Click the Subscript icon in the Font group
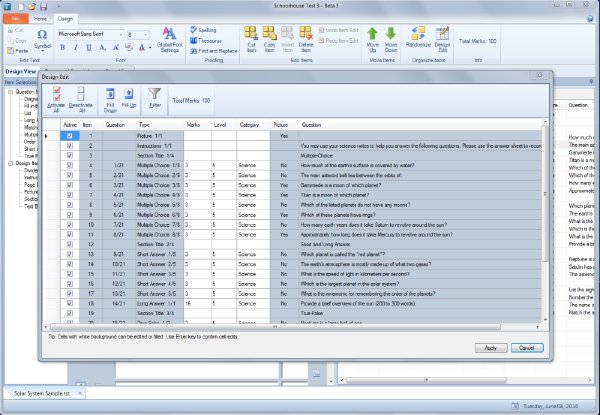This screenshot has width=600, height=415. 102,47
